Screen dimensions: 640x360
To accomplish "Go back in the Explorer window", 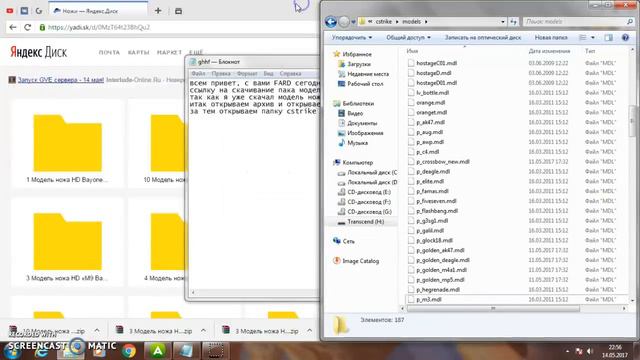I will (x=331, y=22).
